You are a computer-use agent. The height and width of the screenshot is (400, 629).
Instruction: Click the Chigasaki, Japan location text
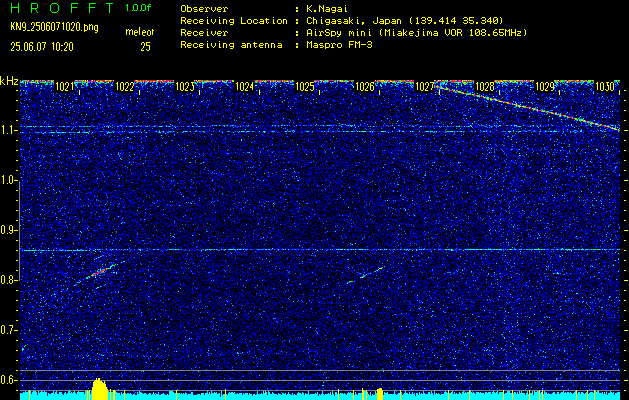coord(404,20)
